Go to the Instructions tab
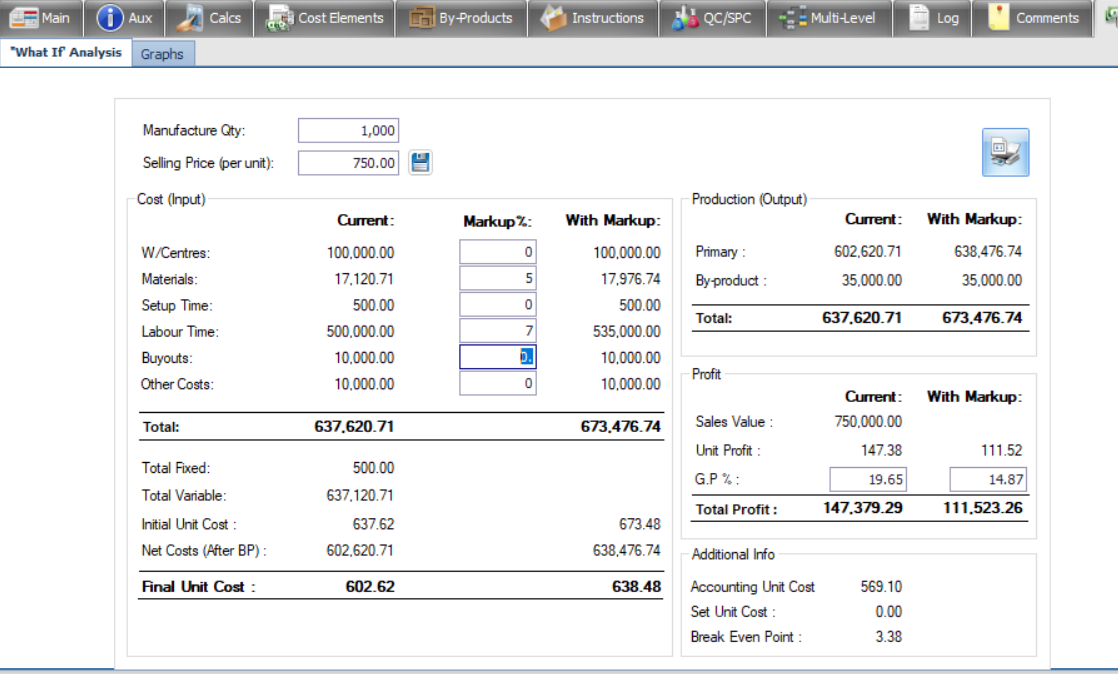 [593, 18]
